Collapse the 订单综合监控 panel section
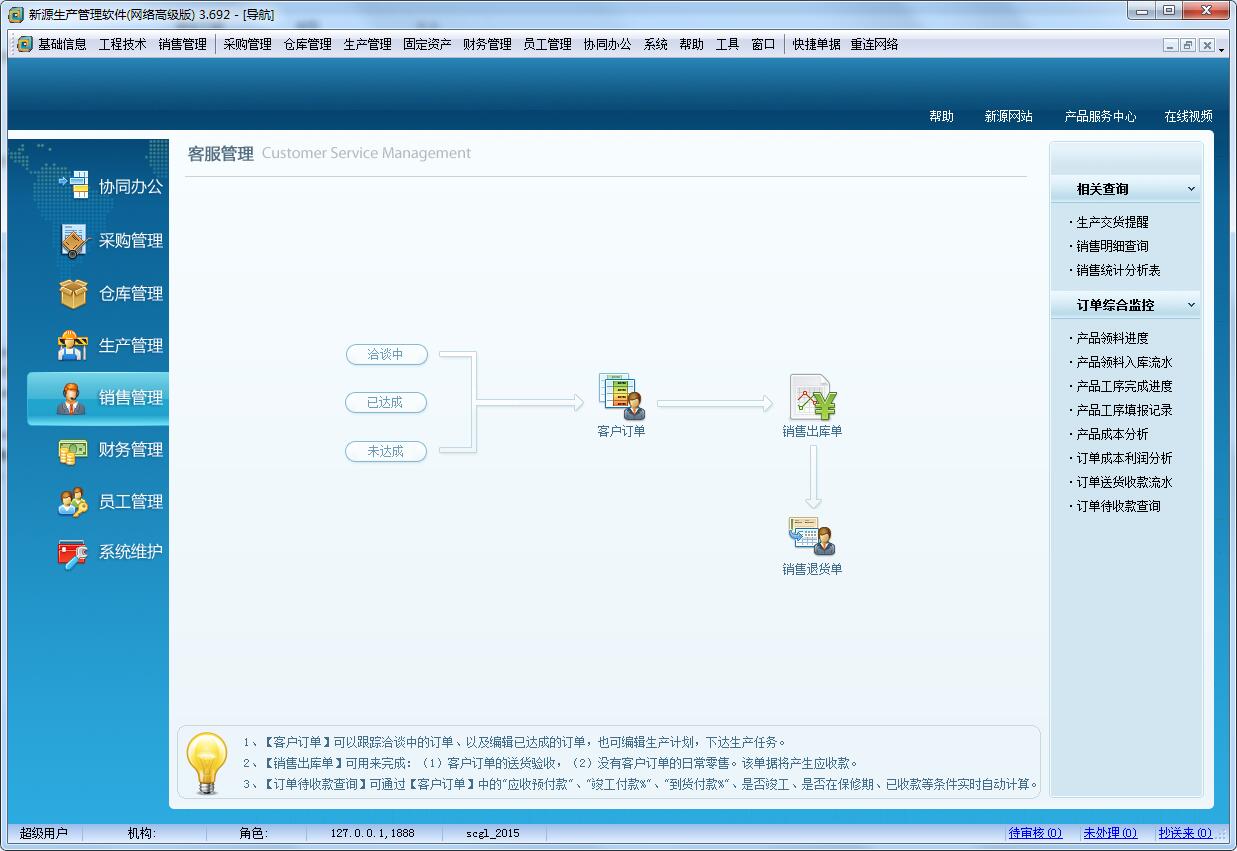Image resolution: width=1237 pixels, height=851 pixels. (1191, 305)
